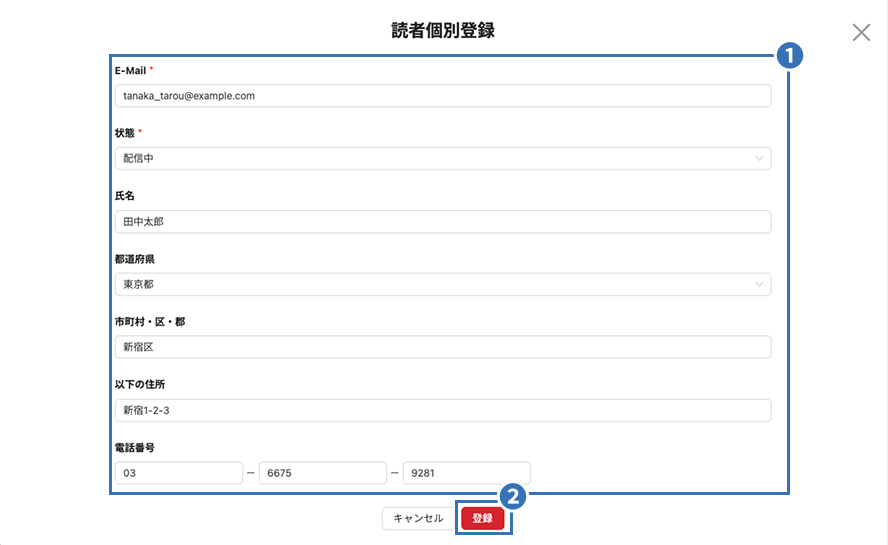Click the 電話番号 label text
Viewport: 888px width, 545px height.
pos(134,447)
